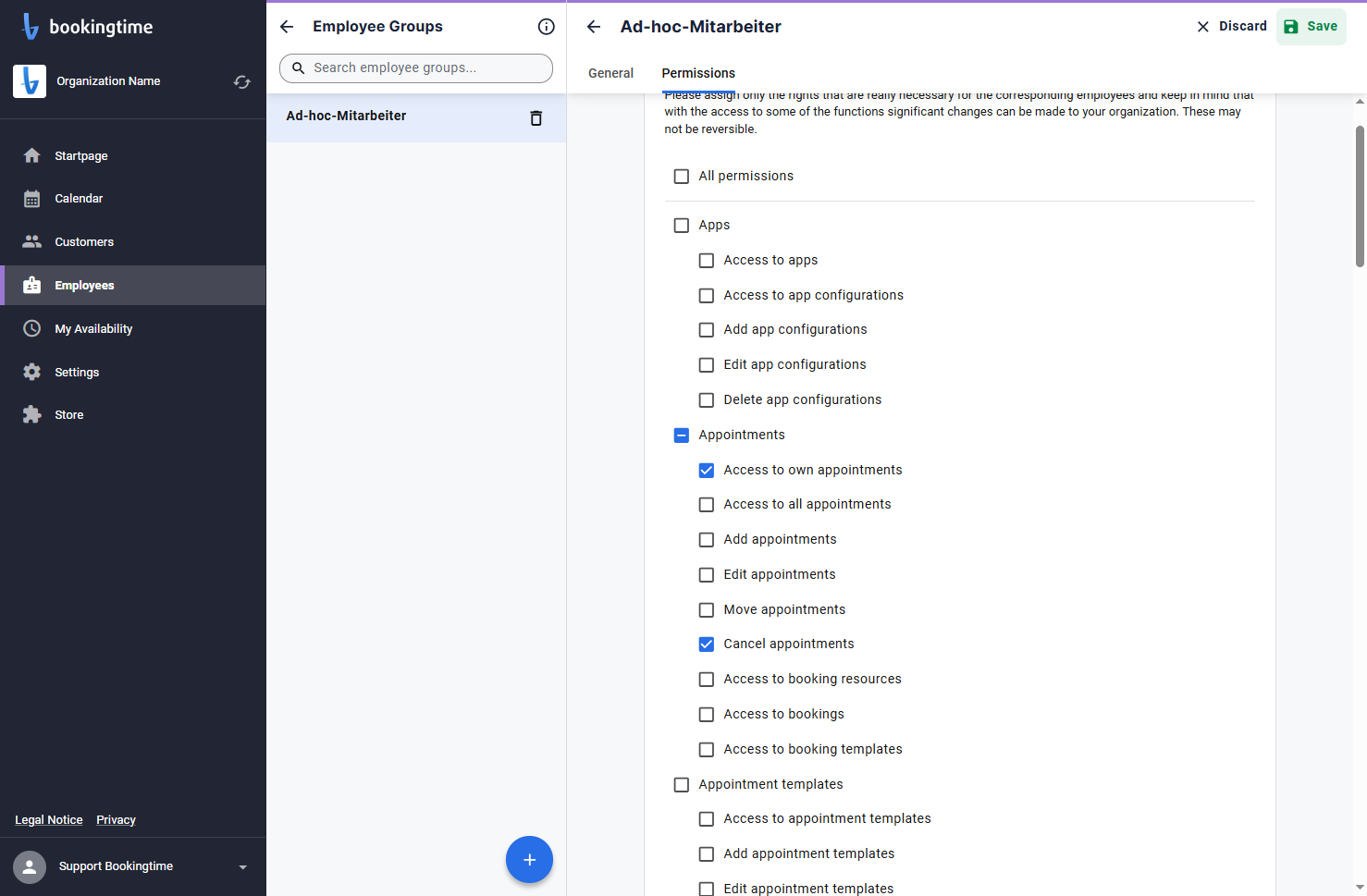Delete Ad-hoc-Mitarbeiter group via trash icon

(536, 117)
